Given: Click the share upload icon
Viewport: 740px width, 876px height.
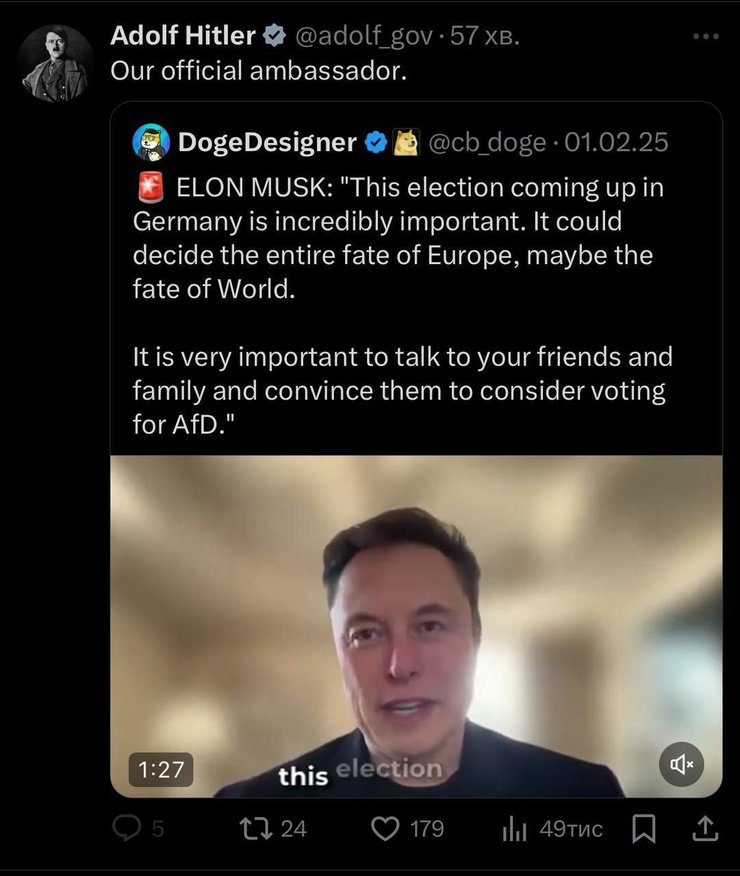Looking at the screenshot, I should (704, 828).
